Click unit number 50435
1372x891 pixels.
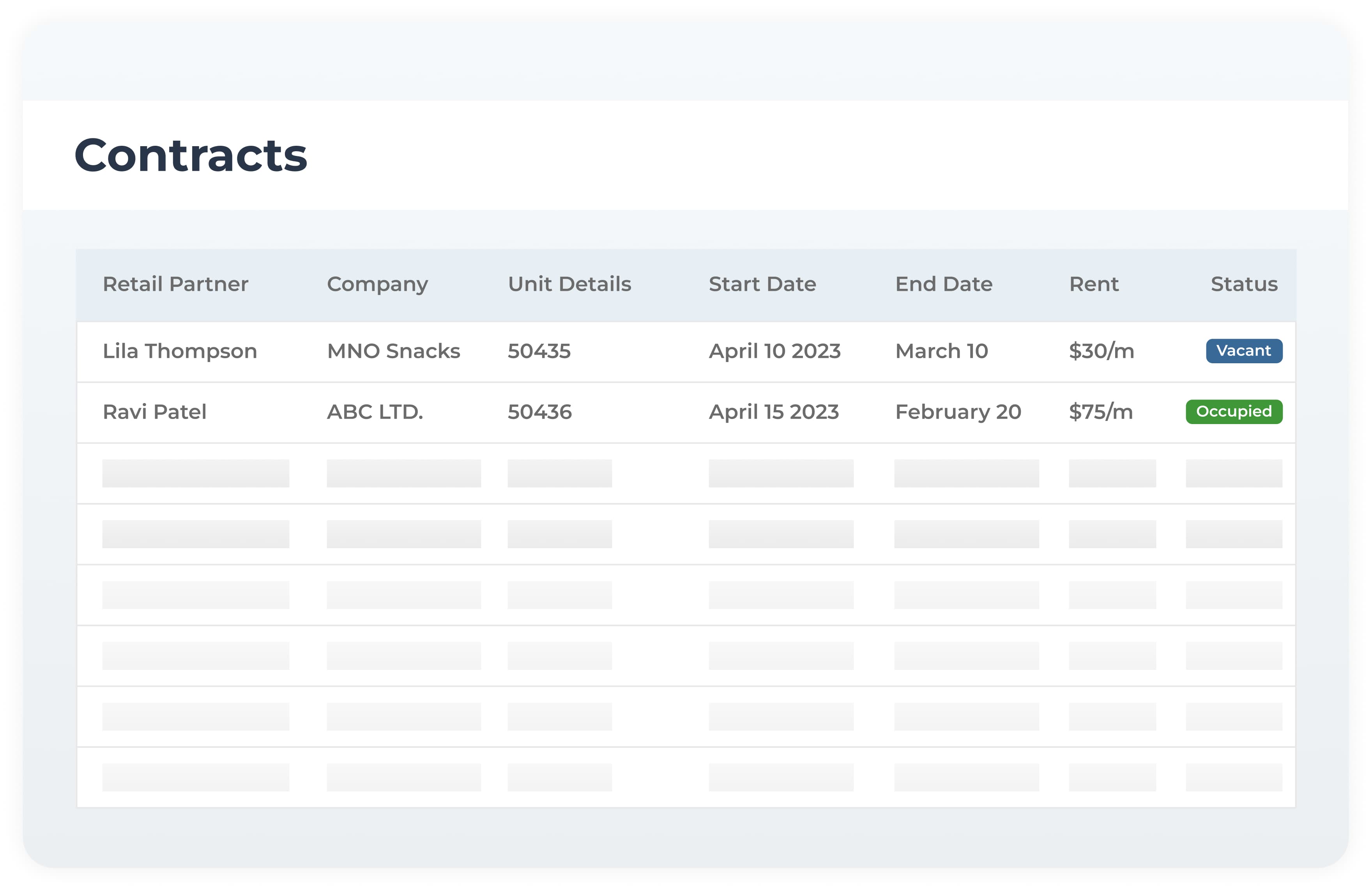[539, 351]
